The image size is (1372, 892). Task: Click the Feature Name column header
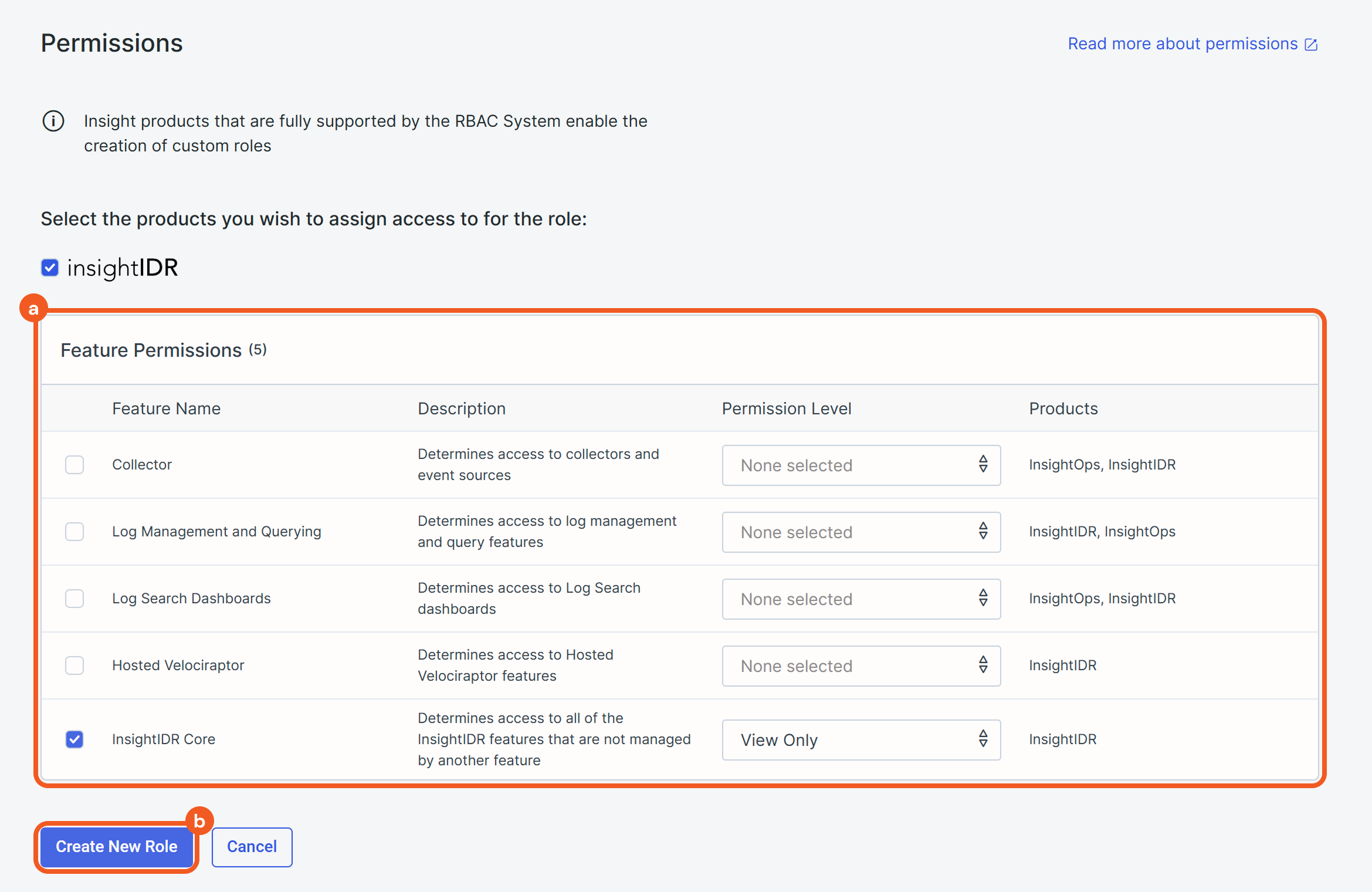[166, 408]
